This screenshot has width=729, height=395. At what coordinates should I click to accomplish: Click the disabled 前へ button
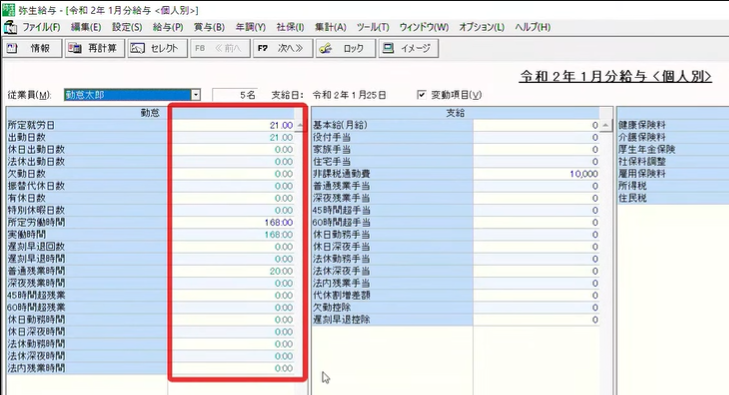click(x=220, y=48)
